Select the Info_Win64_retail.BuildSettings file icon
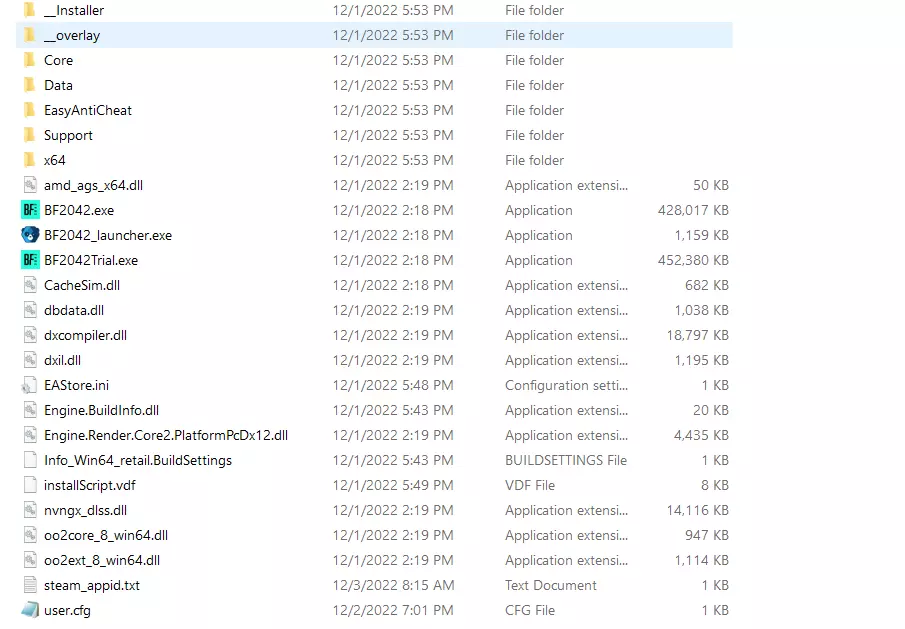The image size is (905, 629). (x=30, y=460)
